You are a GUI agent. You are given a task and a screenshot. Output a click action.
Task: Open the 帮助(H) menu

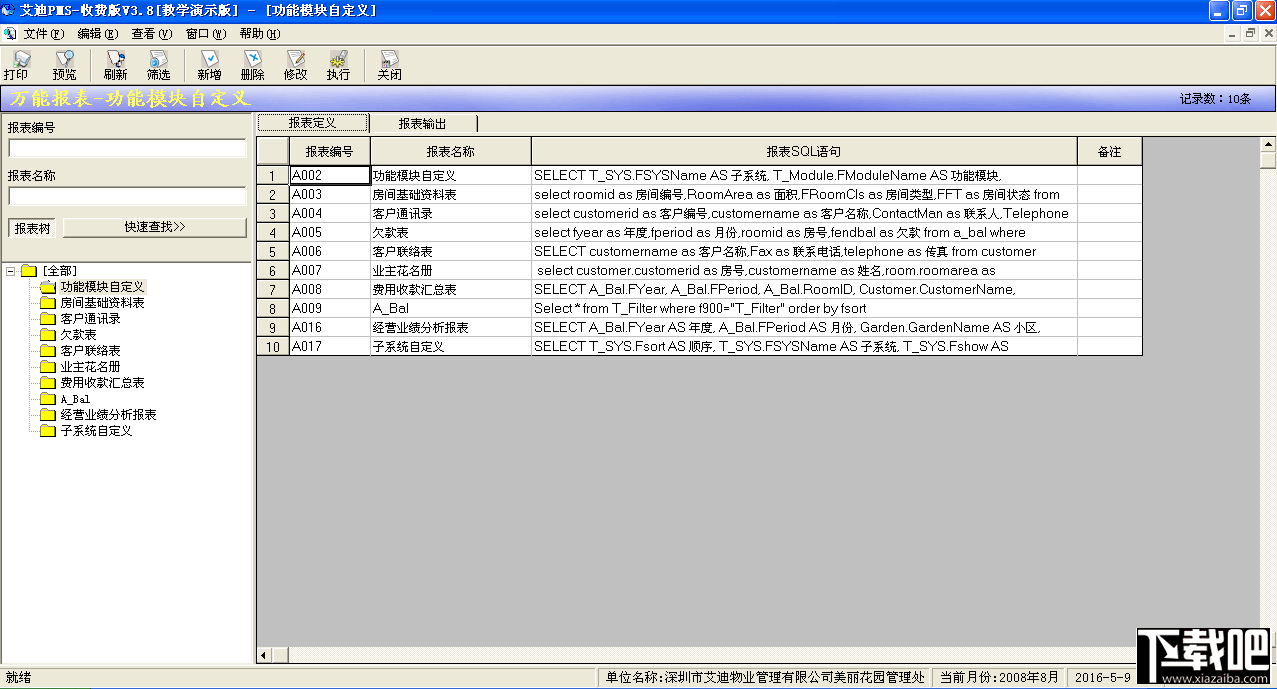[x=260, y=33]
